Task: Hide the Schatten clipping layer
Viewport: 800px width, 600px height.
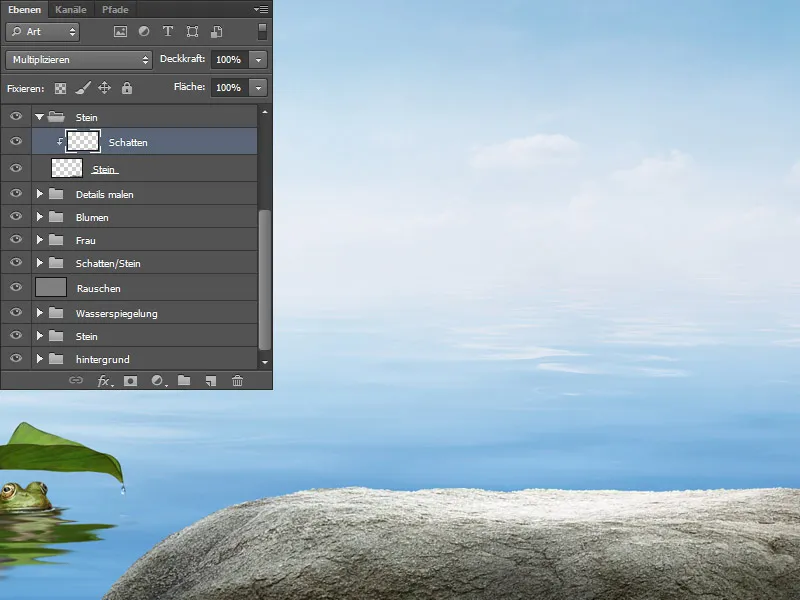Action: [x=16, y=141]
